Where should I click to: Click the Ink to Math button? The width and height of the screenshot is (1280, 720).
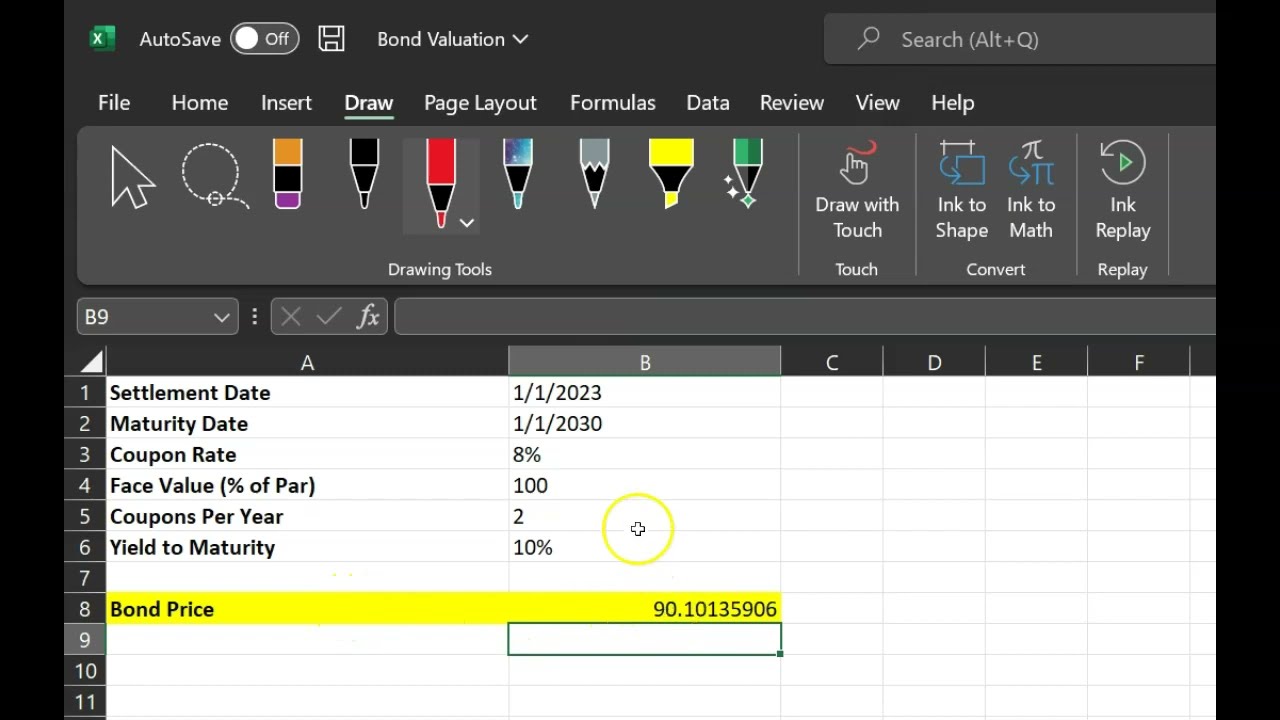click(1031, 190)
